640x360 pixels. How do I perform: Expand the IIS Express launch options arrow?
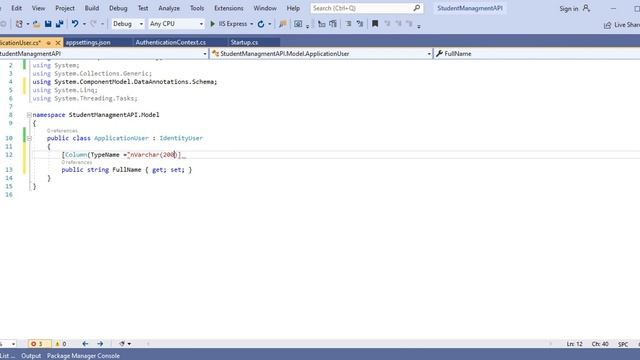(251, 24)
